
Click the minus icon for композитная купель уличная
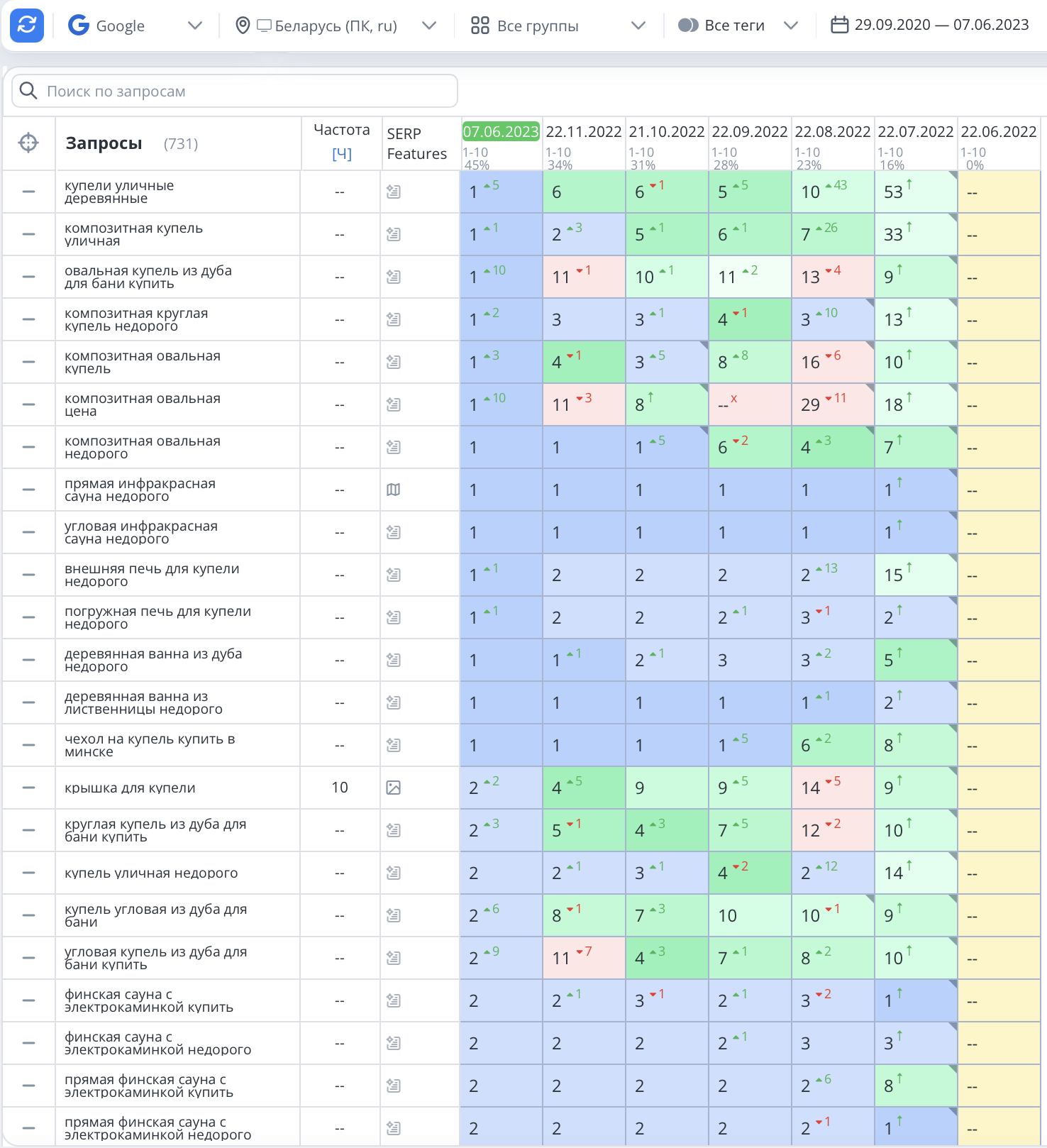tap(28, 234)
